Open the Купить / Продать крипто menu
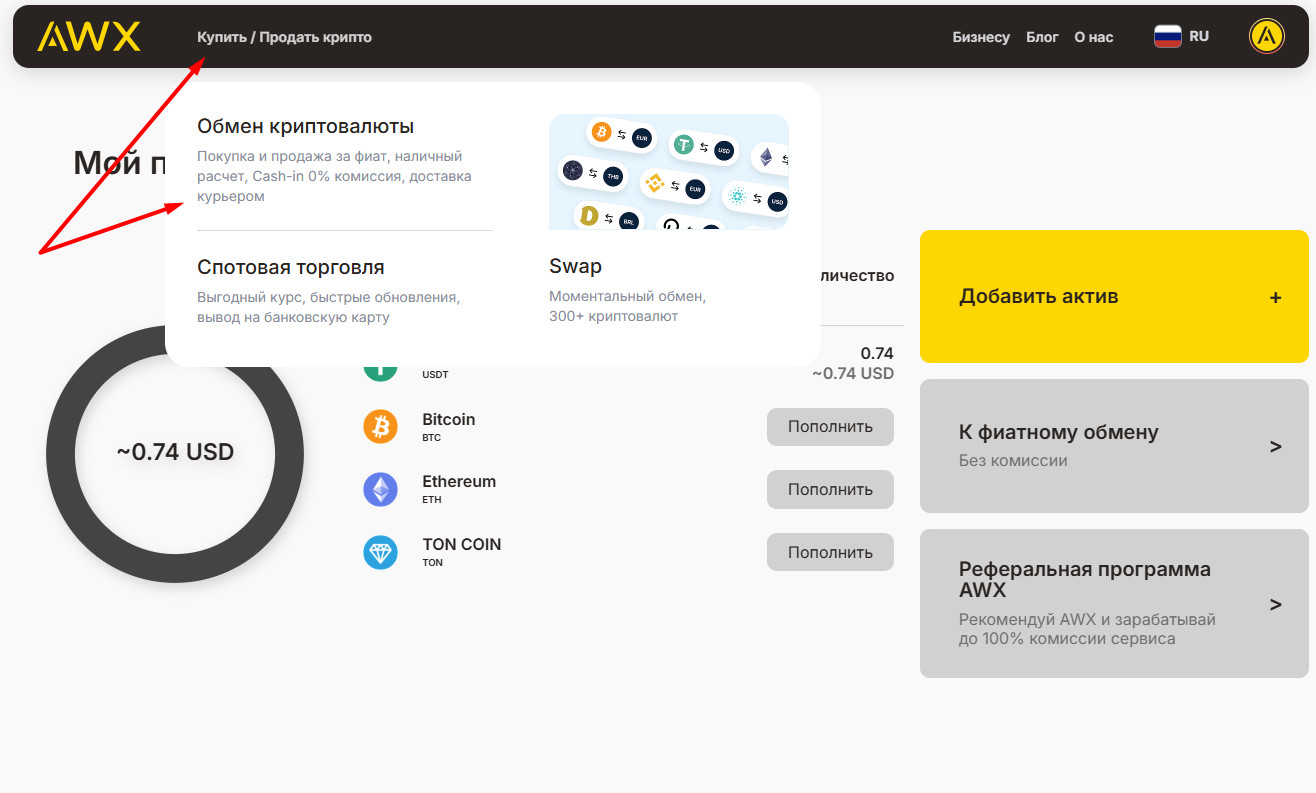The width and height of the screenshot is (1316, 793). click(284, 37)
